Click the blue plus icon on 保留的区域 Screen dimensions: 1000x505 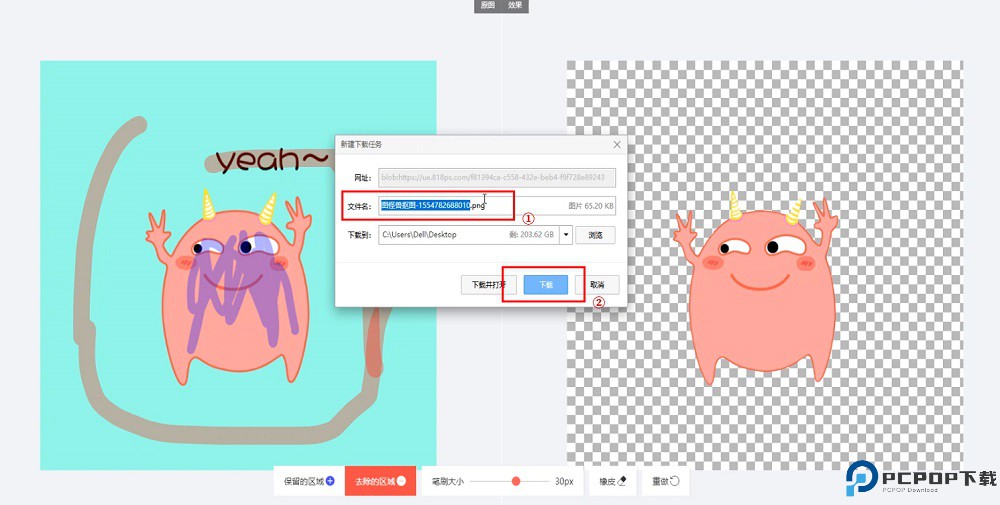tap(330, 481)
